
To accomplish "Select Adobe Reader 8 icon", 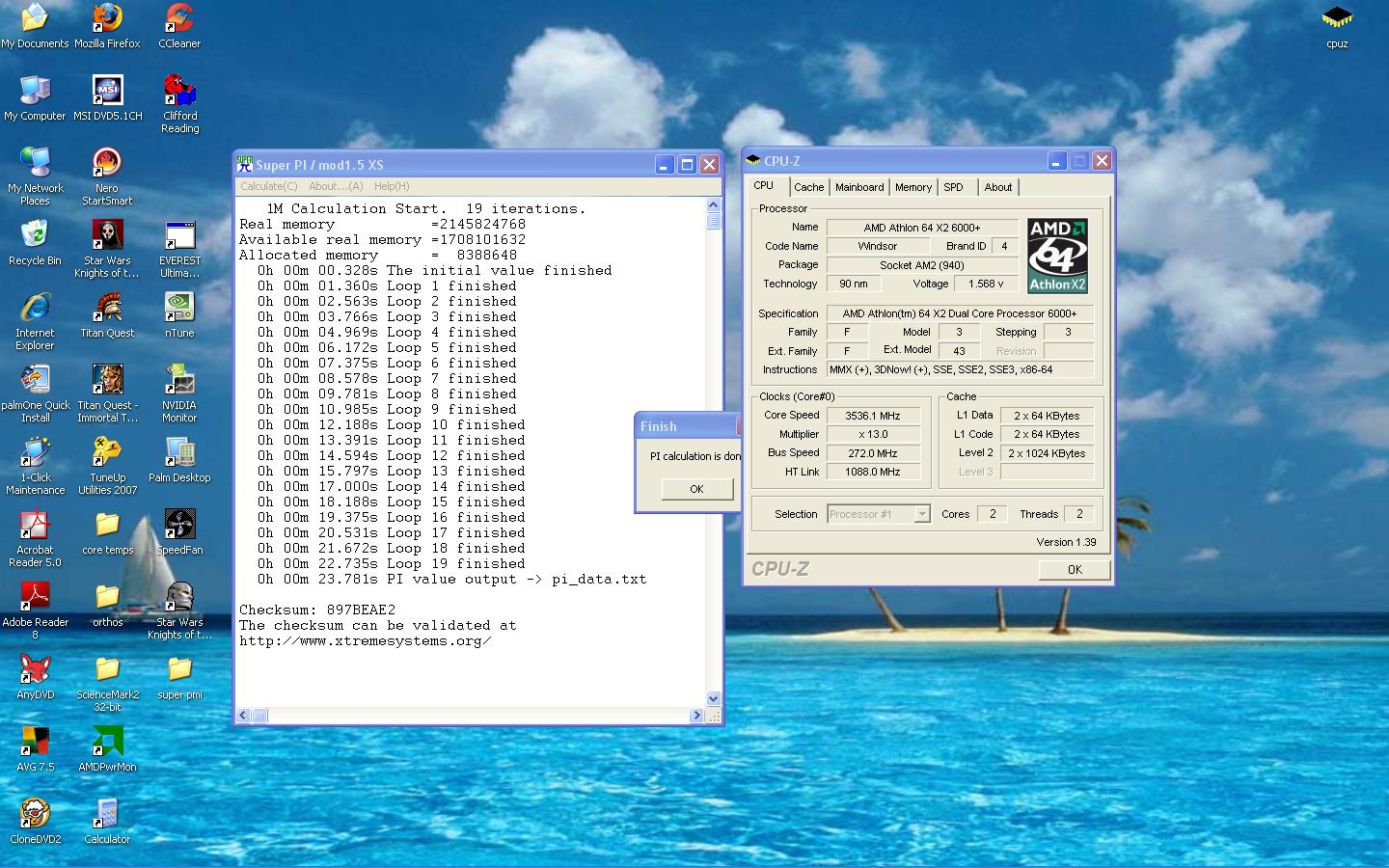I will coord(35,610).
